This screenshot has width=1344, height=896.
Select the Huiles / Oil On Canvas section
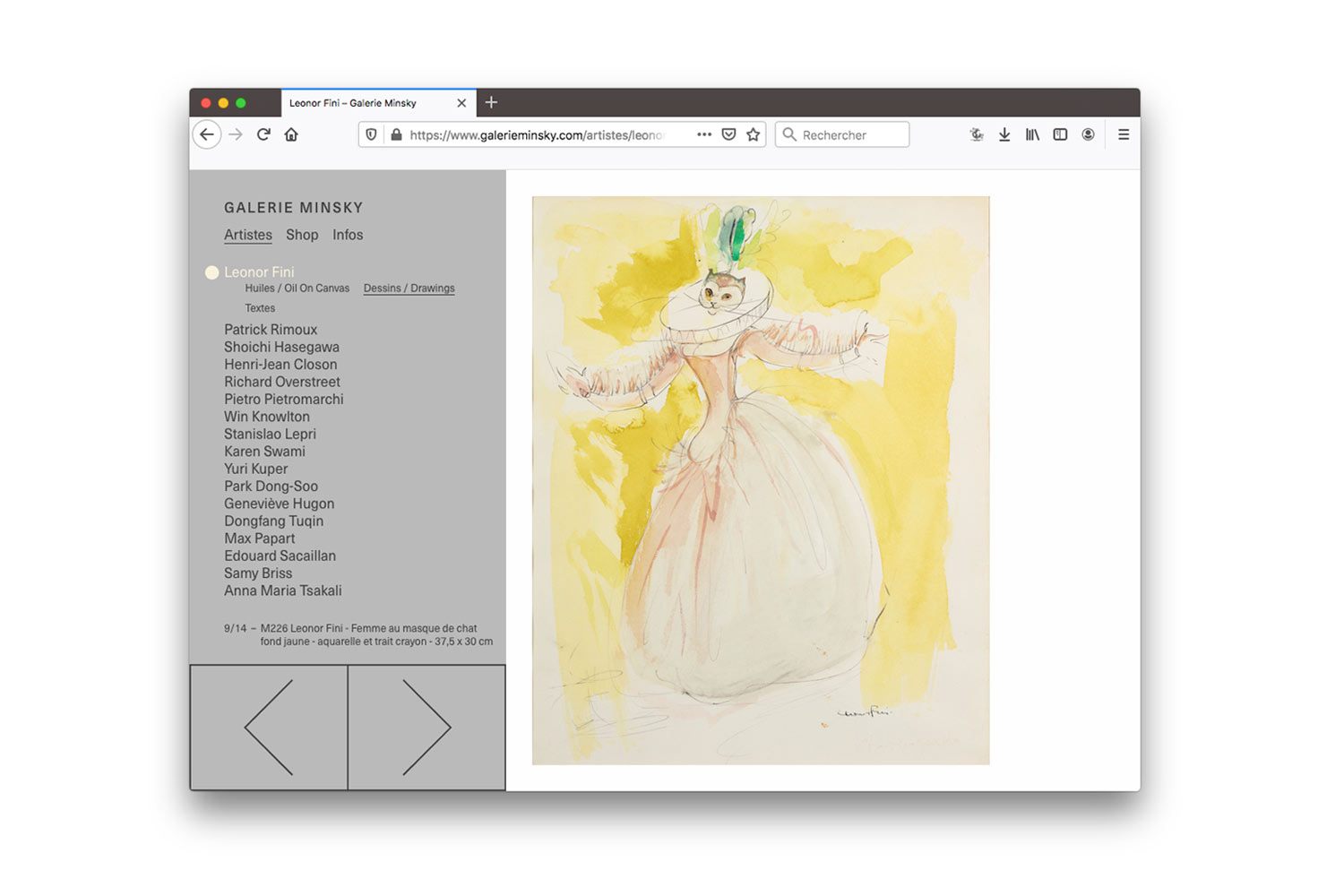pos(297,289)
